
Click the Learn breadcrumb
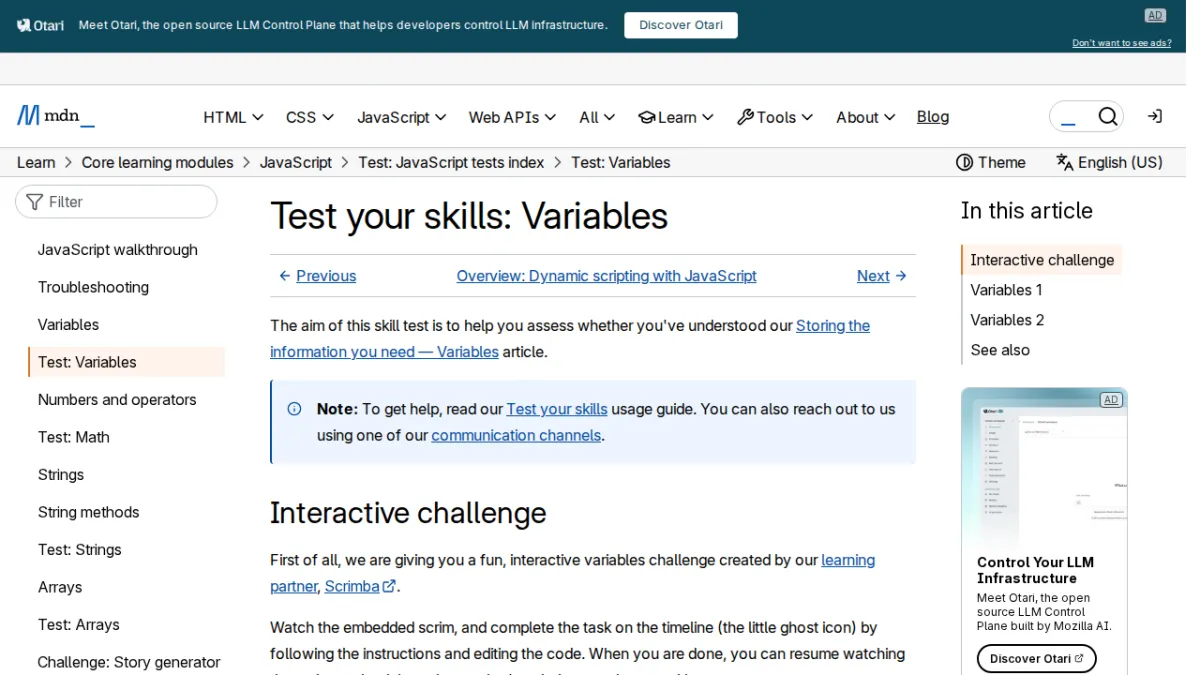click(x=36, y=162)
